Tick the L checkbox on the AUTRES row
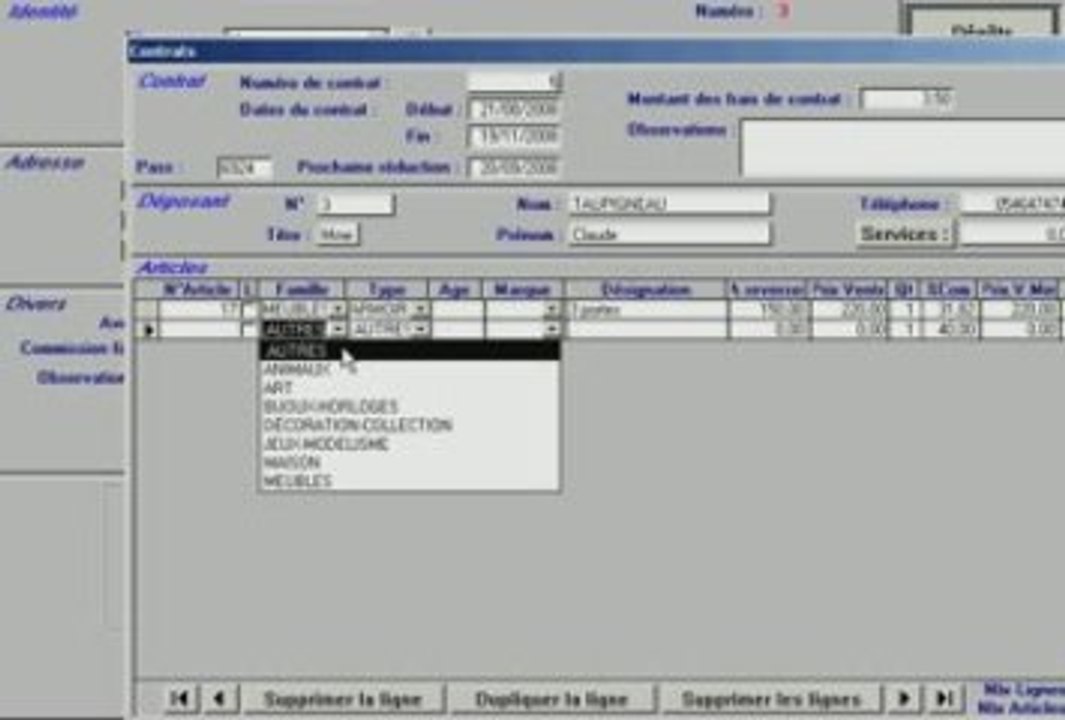Screen dimensions: 1065x720 click(249, 329)
